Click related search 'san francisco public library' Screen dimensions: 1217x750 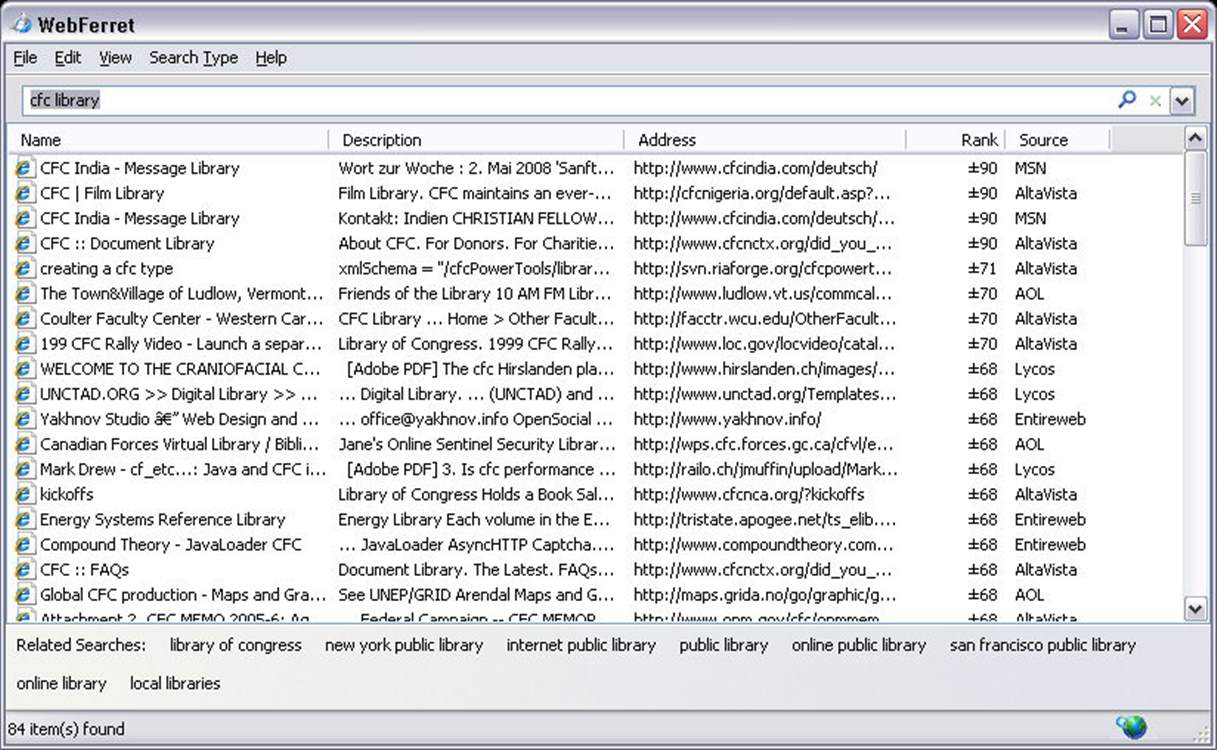click(x=1043, y=645)
